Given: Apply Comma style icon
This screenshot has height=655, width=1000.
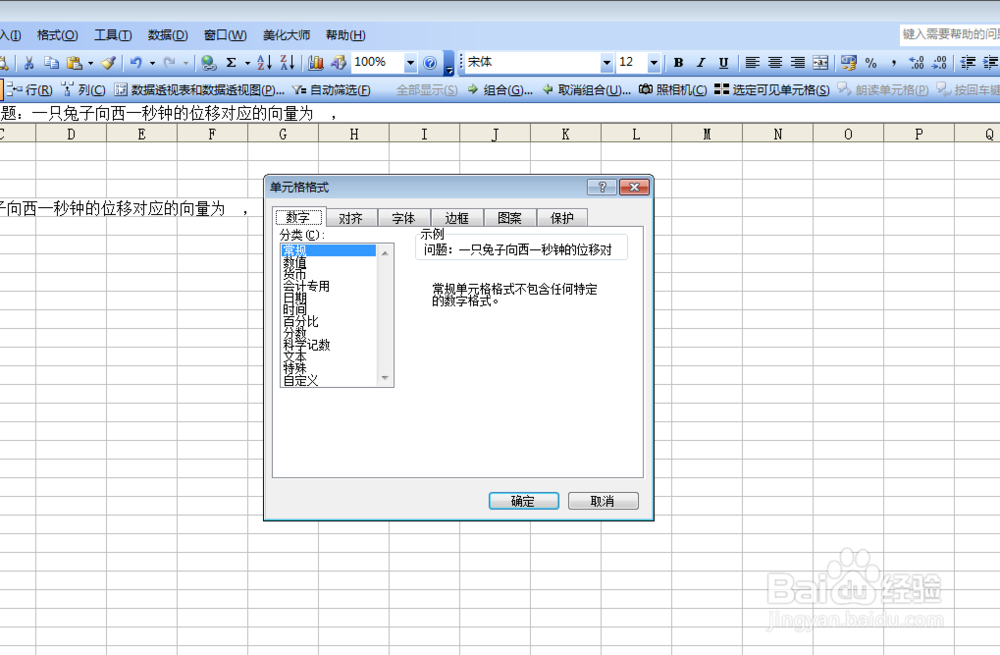Looking at the screenshot, I should point(893,63).
